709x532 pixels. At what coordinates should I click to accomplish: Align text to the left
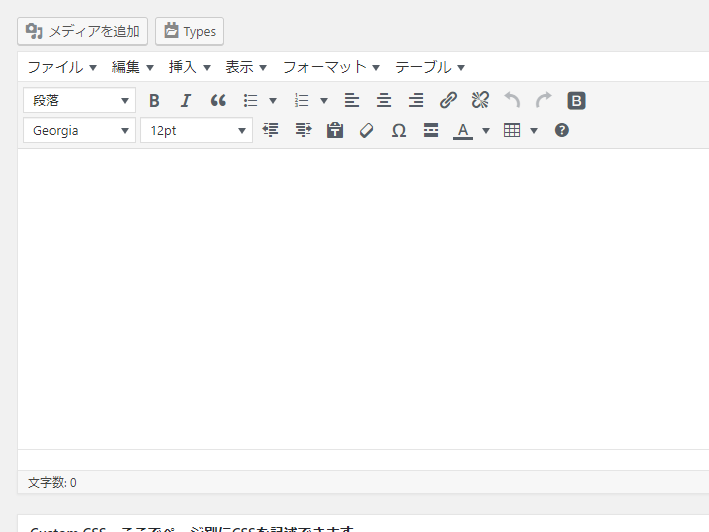coord(351,100)
